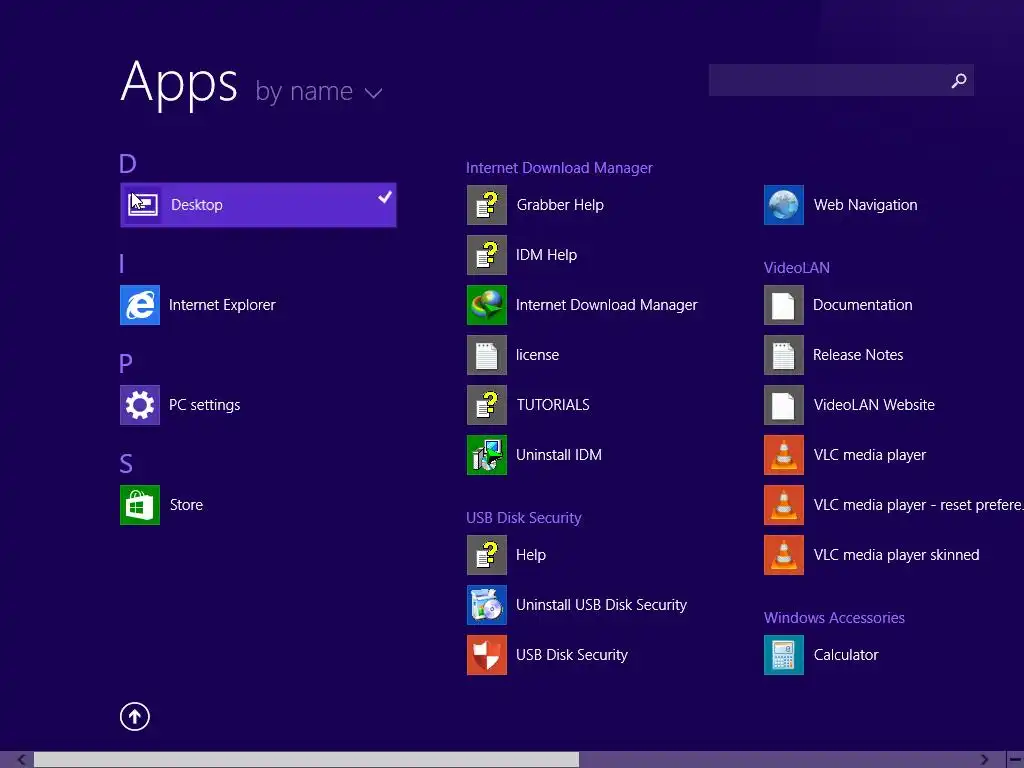Image resolution: width=1024 pixels, height=768 pixels.
Task: Click the USB Disk Security group header
Action: pos(524,518)
